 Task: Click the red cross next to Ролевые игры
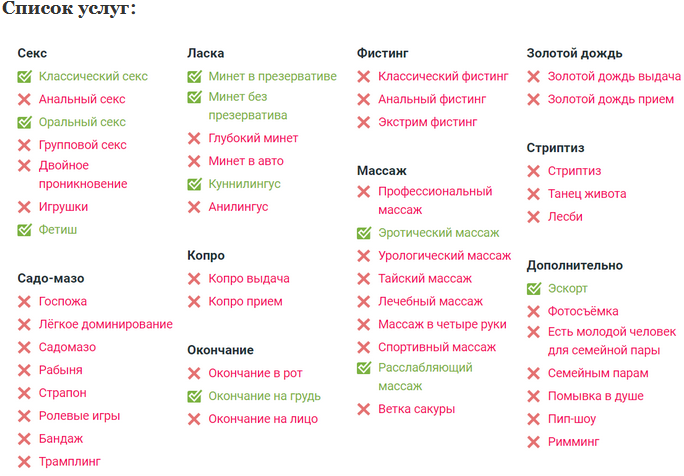[x=25, y=416]
